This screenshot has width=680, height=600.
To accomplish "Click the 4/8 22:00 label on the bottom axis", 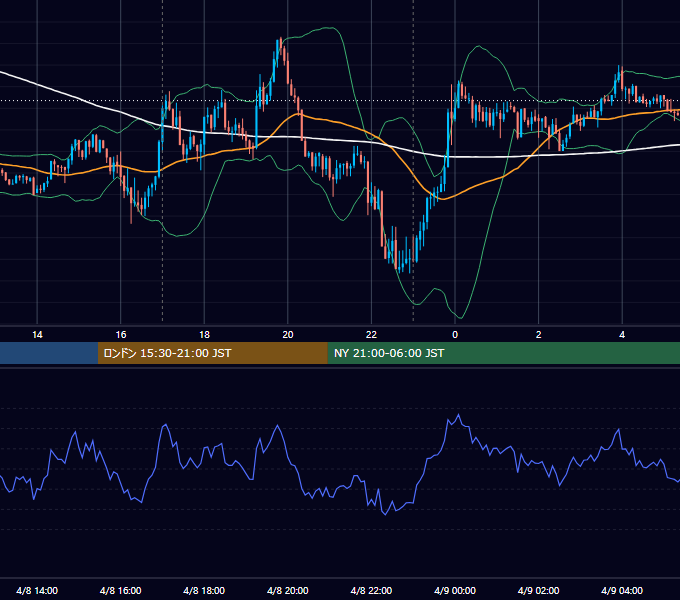I will click(x=371, y=590).
